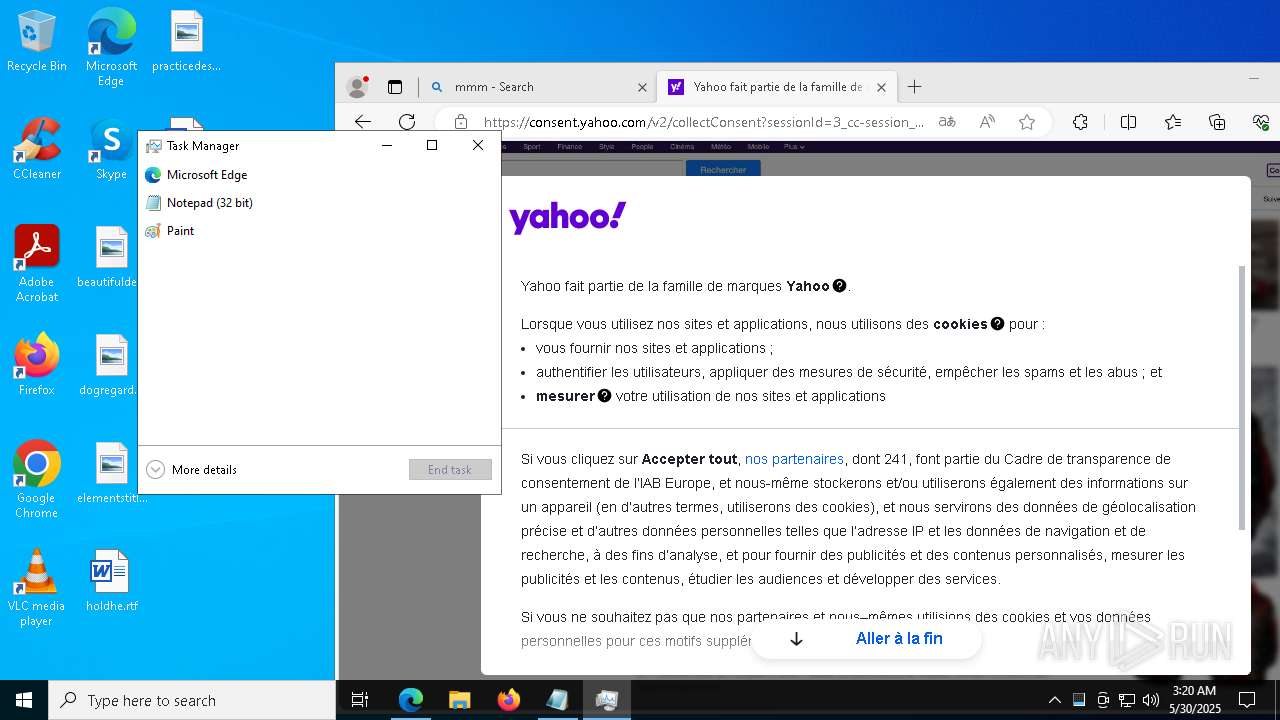Screen dimensions: 1280x720
Task: Refresh the Edge page
Action: tap(407, 122)
